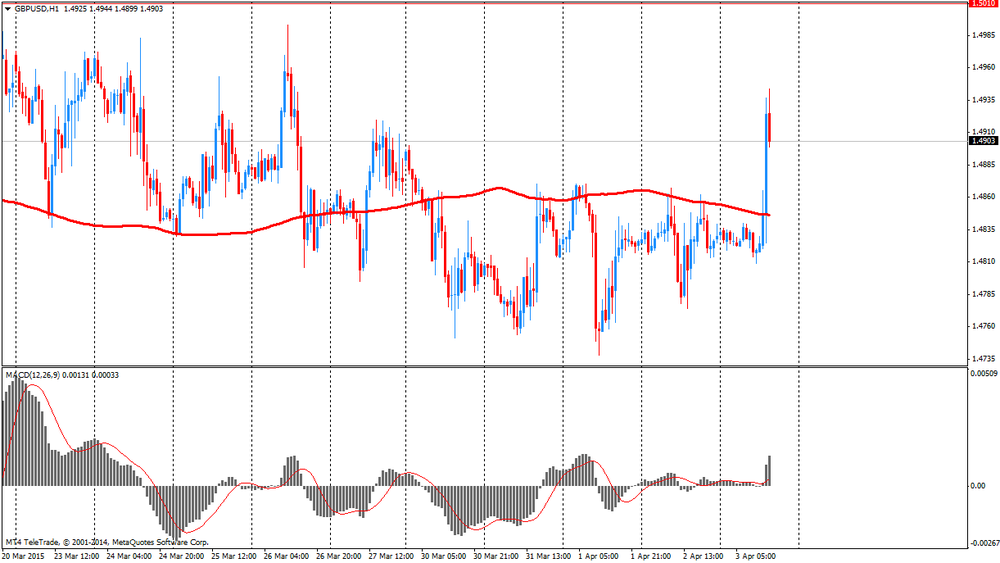Click the MT4 TeleTrade copyright text
This screenshot has height=563, width=1000.
[85, 543]
